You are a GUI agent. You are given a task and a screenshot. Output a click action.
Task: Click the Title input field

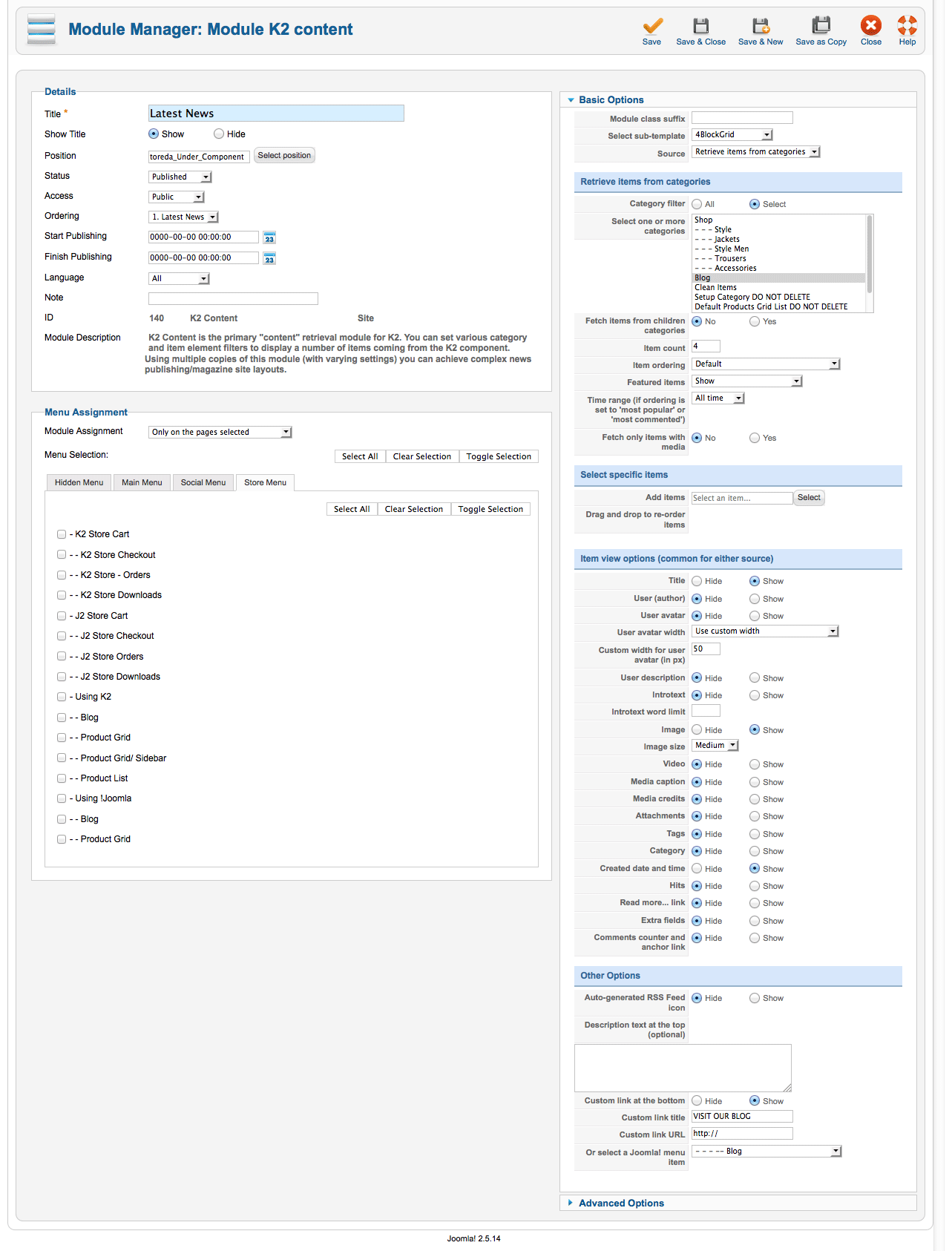tap(276, 114)
